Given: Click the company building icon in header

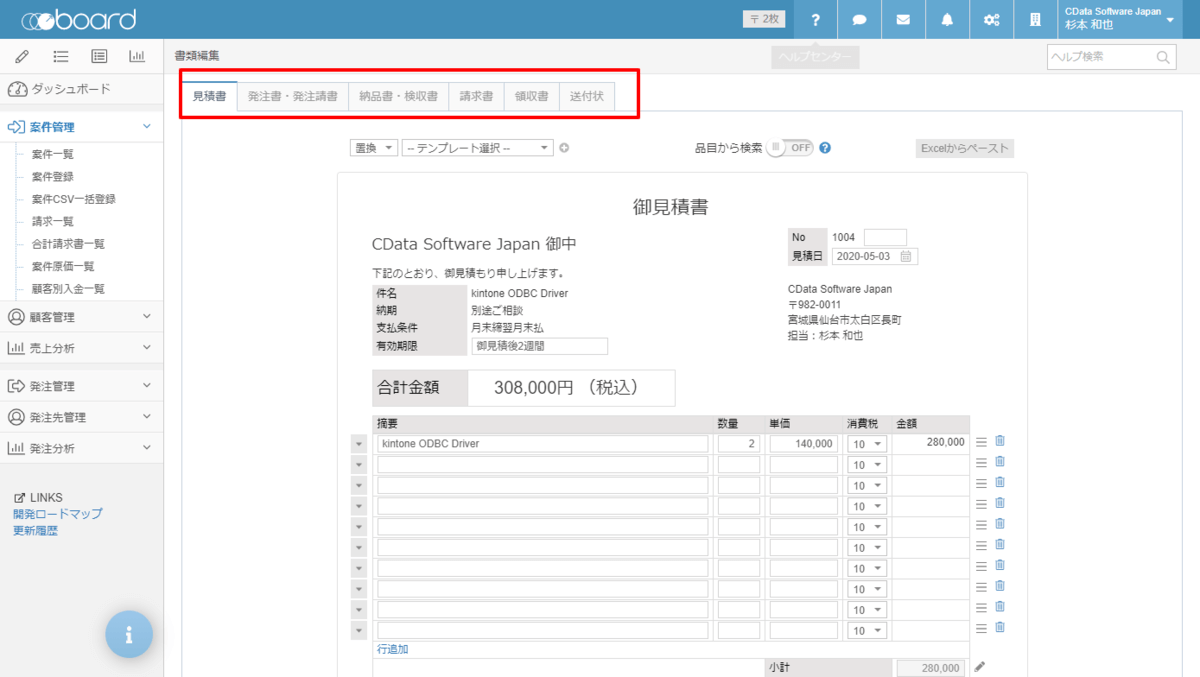Looking at the screenshot, I should click(1035, 20).
